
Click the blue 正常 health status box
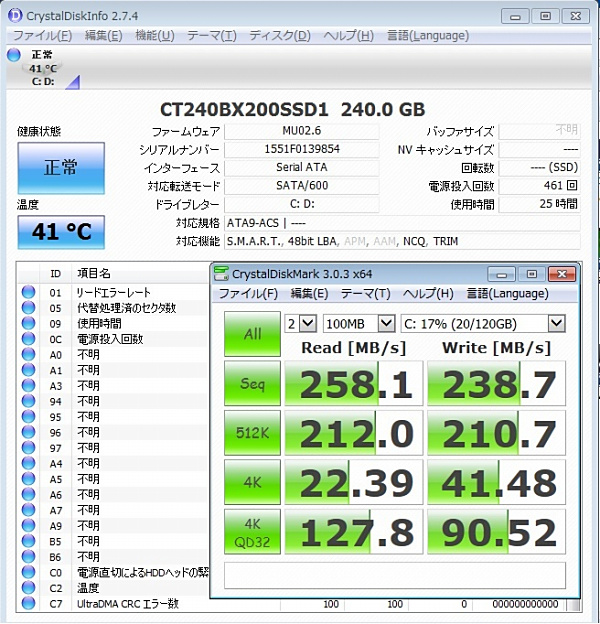(60, 167)
